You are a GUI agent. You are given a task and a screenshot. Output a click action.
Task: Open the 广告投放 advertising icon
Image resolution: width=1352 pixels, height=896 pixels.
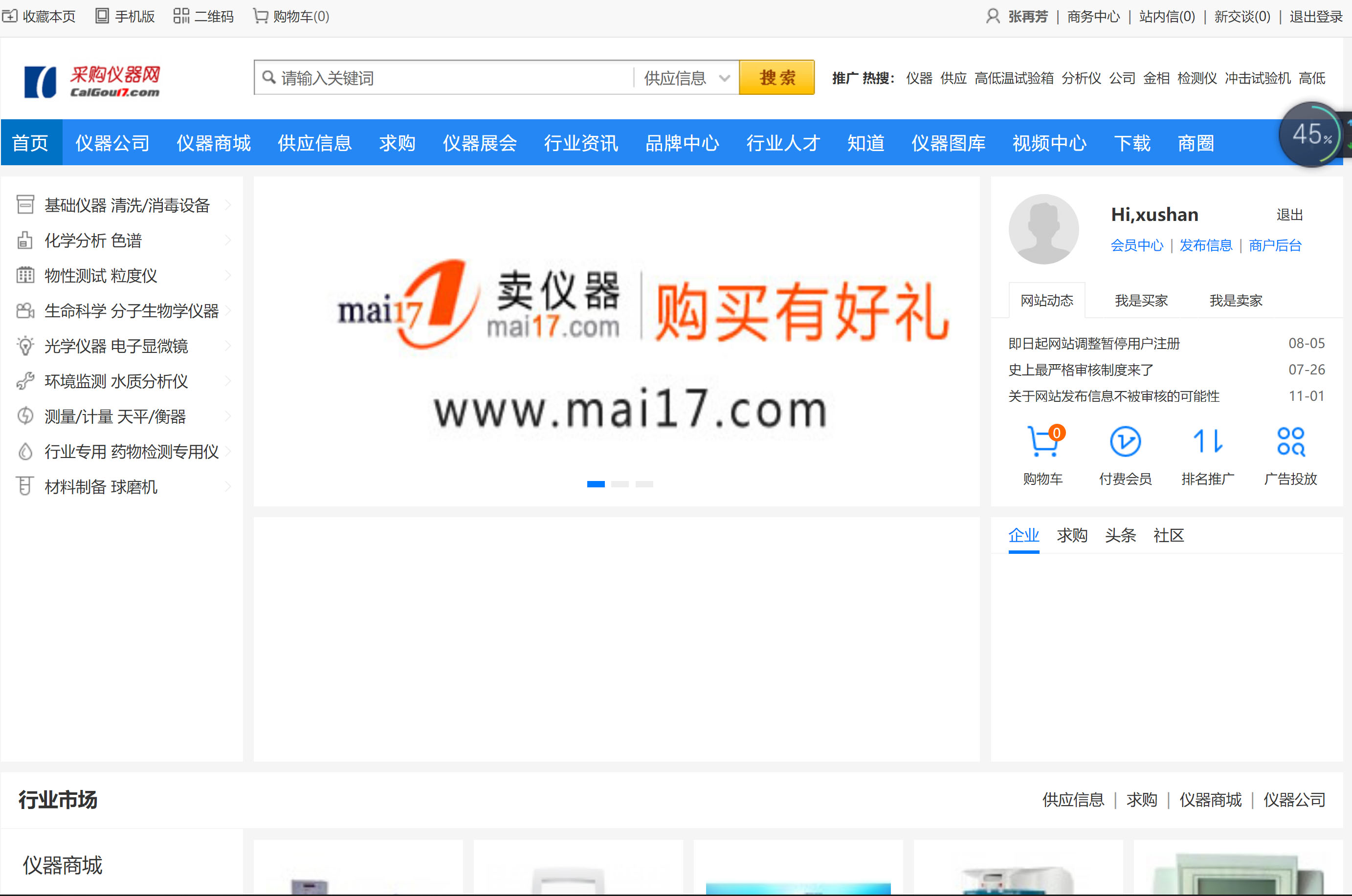click(1291, 442)
